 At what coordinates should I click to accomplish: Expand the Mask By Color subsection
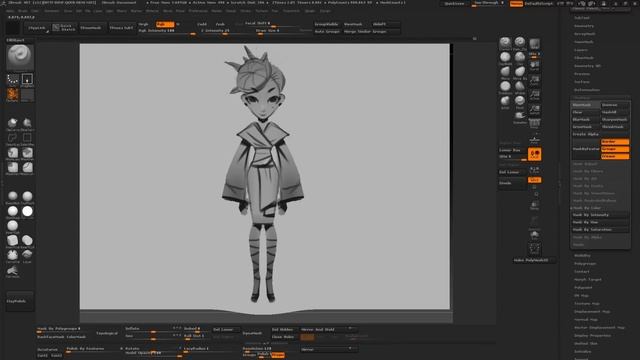pyautogui.click(x=587, y=208)
